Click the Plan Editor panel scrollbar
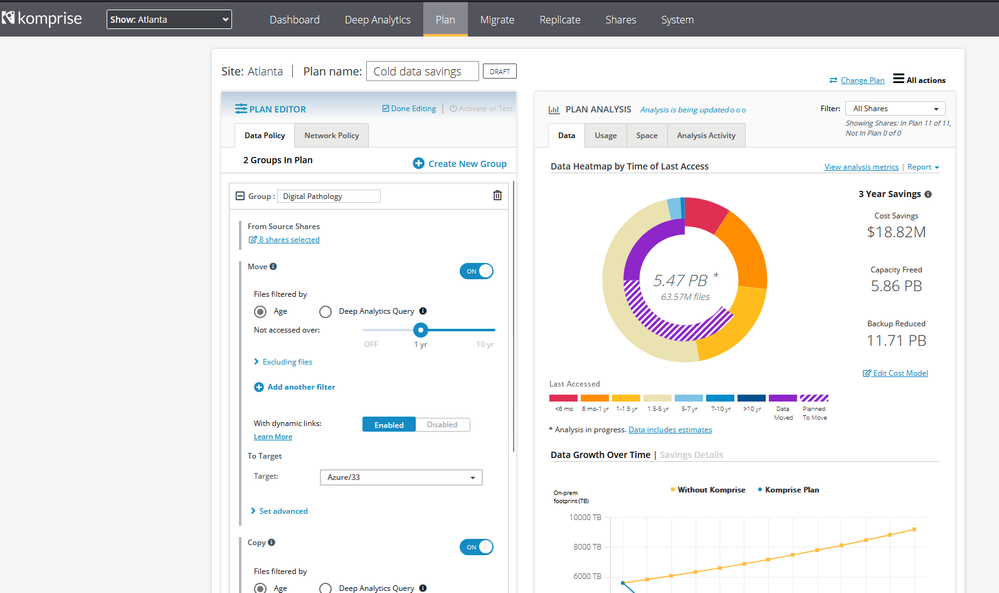 tap(513, 317)
